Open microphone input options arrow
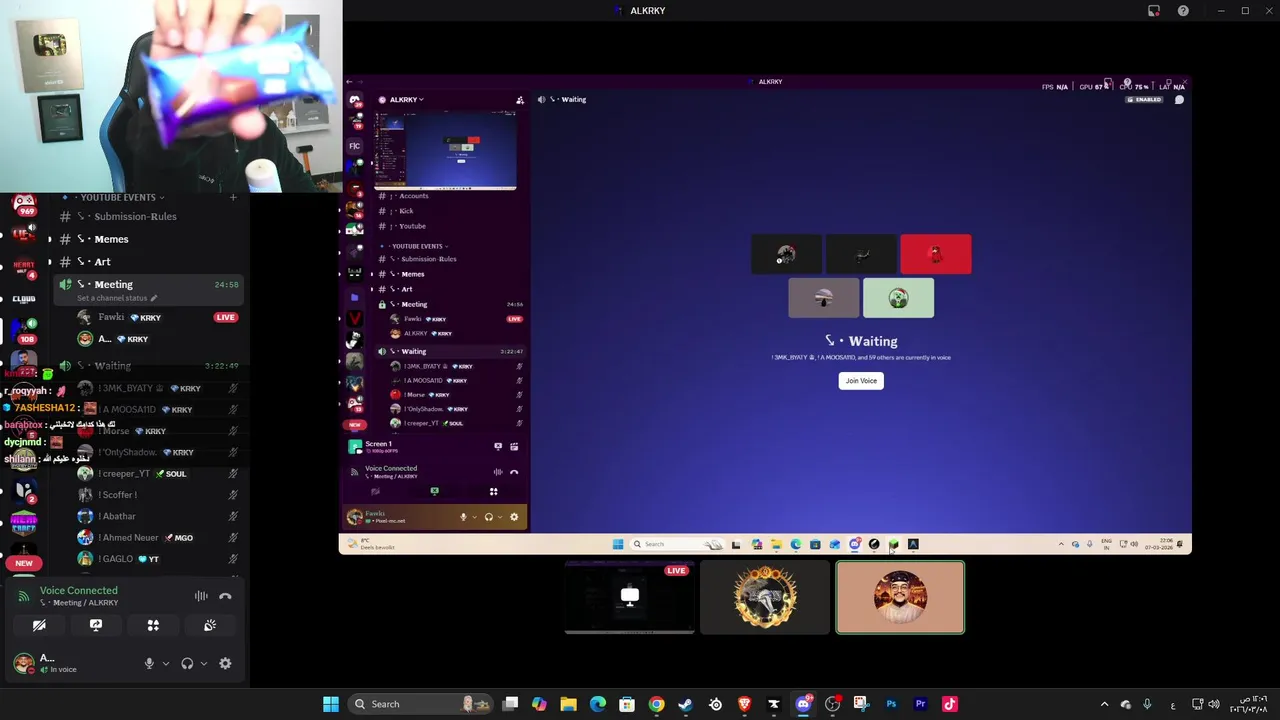 pos(166,663)
